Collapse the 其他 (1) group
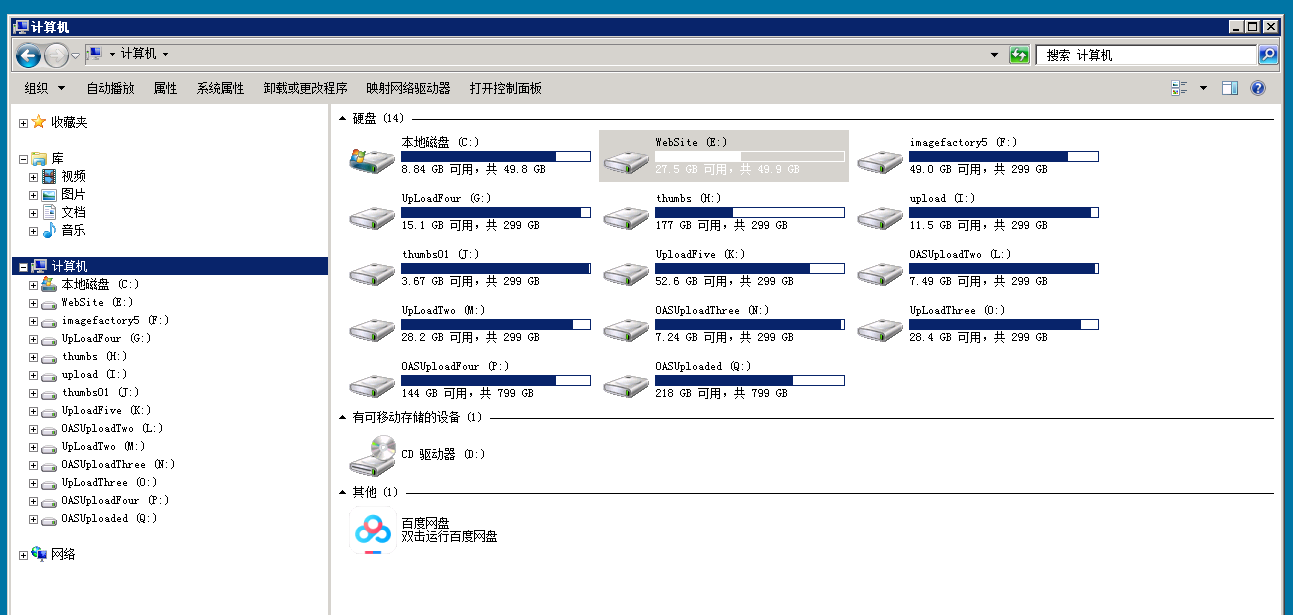1293x615 pixels. [343, 493]
